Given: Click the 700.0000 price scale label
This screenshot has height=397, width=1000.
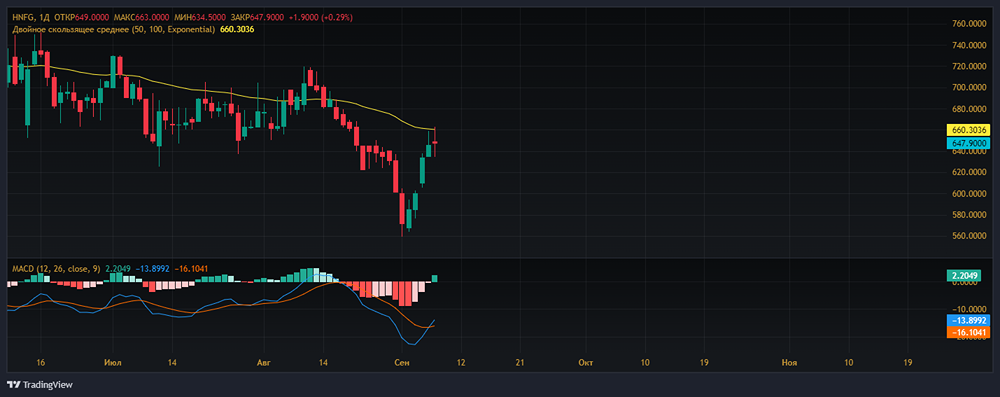Looking at the screenshot, I should [970, 87].
